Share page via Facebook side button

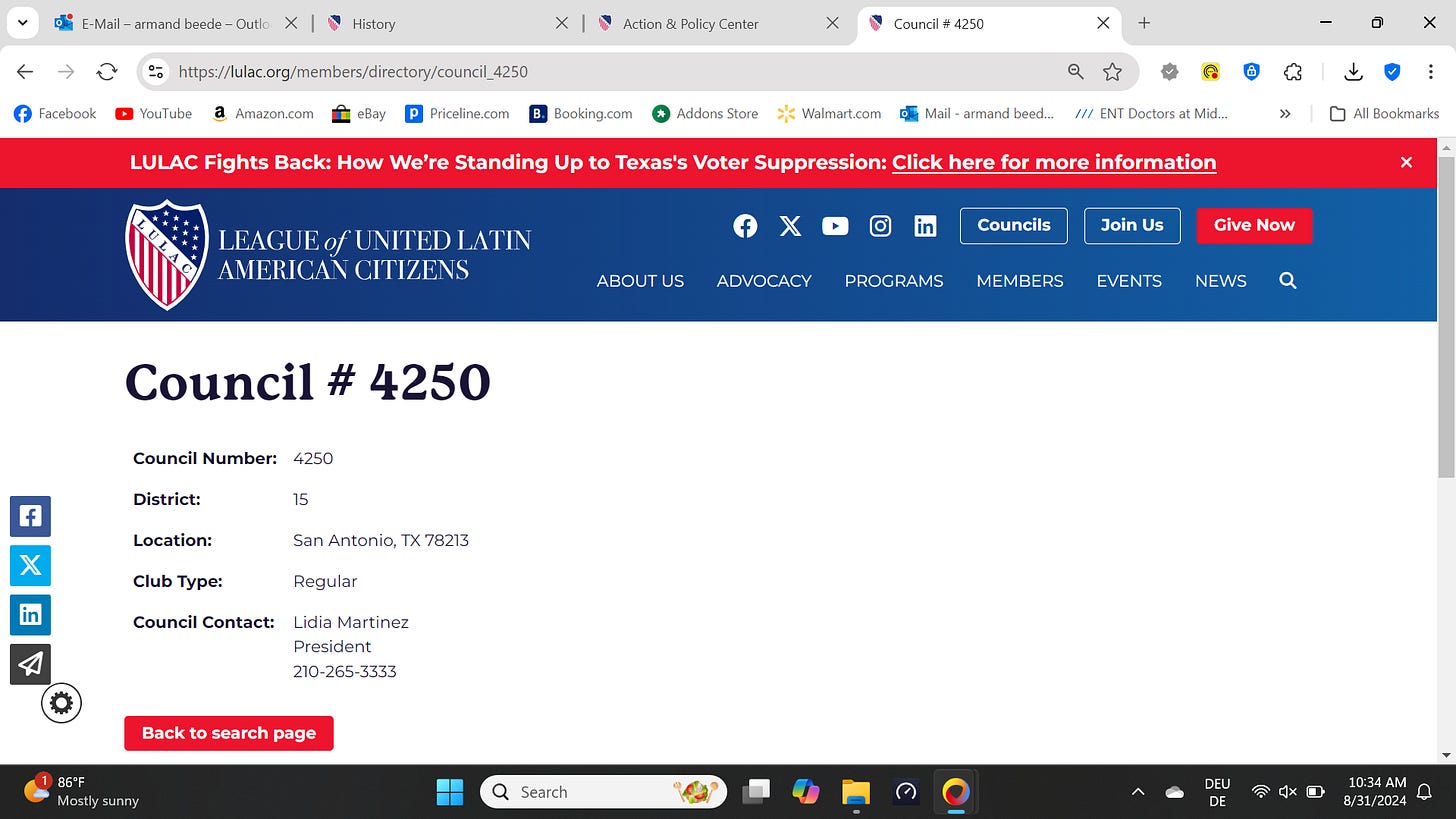30,516
